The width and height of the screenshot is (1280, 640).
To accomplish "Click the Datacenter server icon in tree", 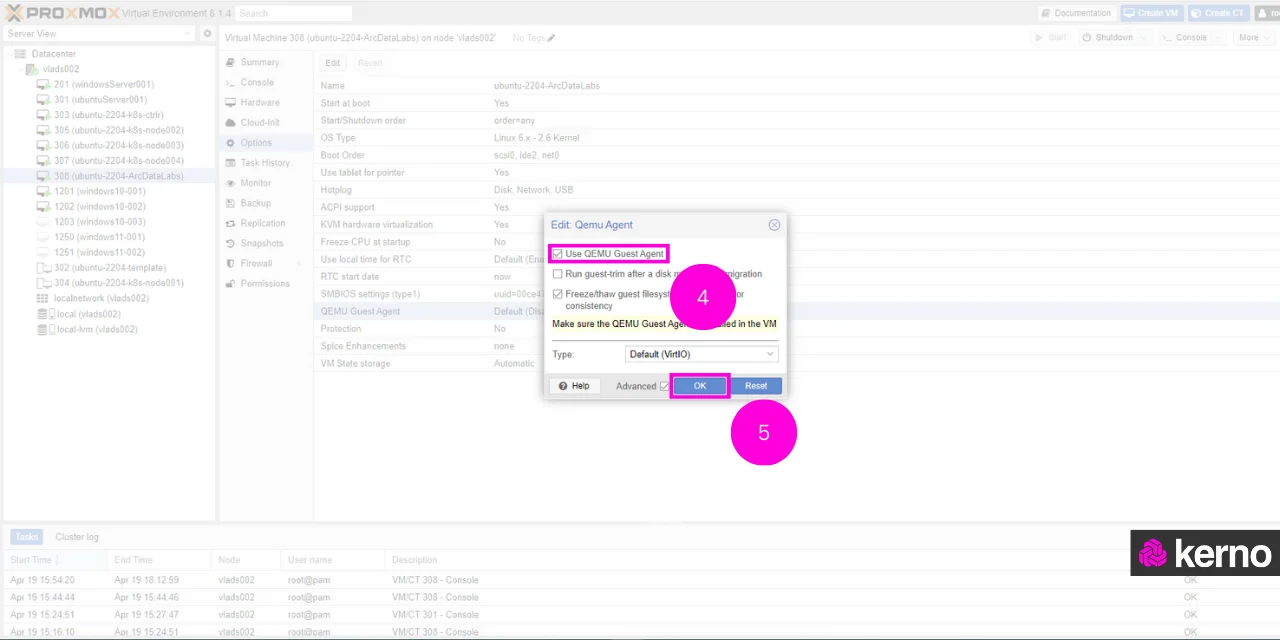I will coord(21,54).
